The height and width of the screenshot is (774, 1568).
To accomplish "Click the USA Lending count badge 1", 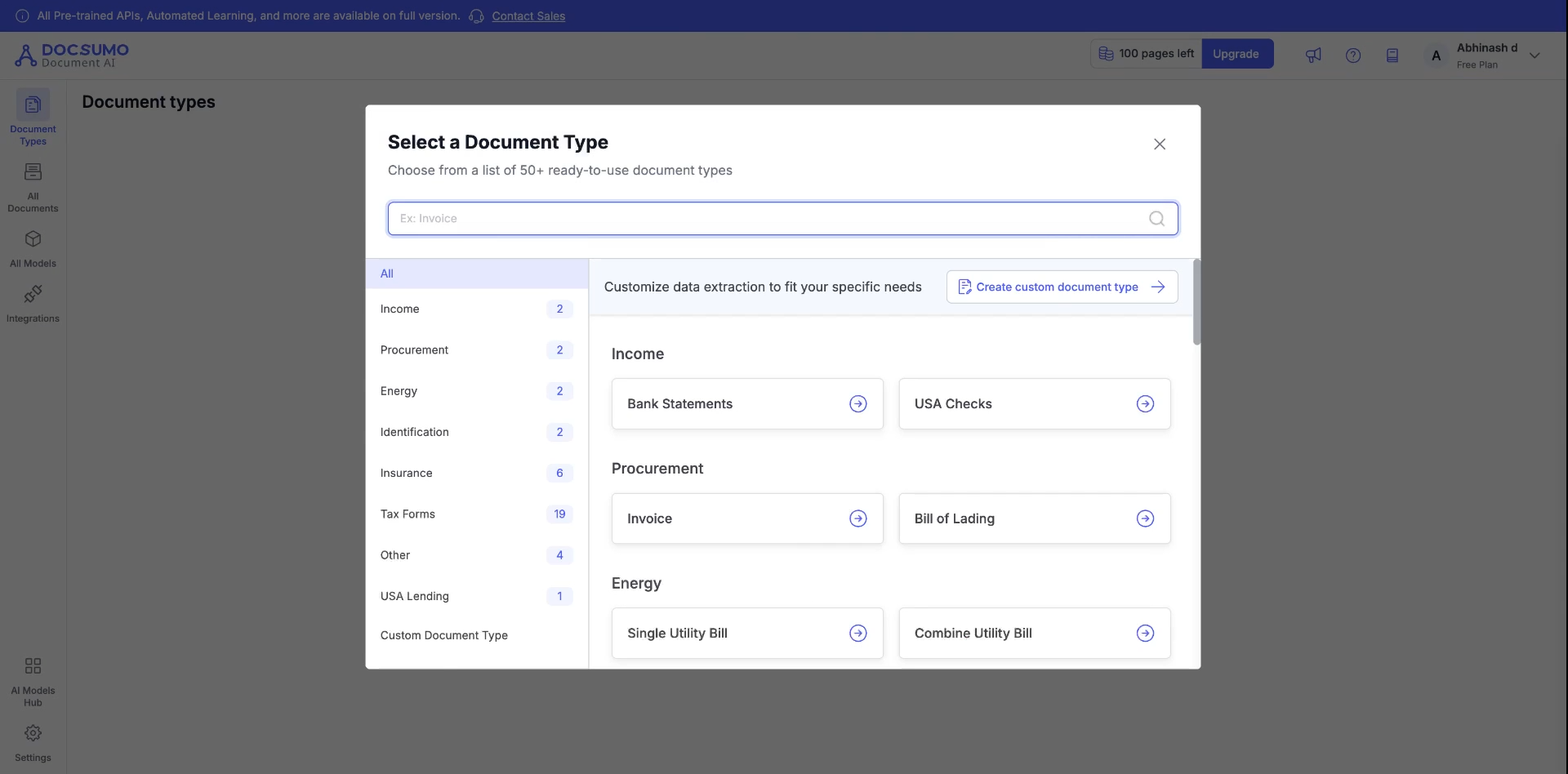I will tap(559, 596).
